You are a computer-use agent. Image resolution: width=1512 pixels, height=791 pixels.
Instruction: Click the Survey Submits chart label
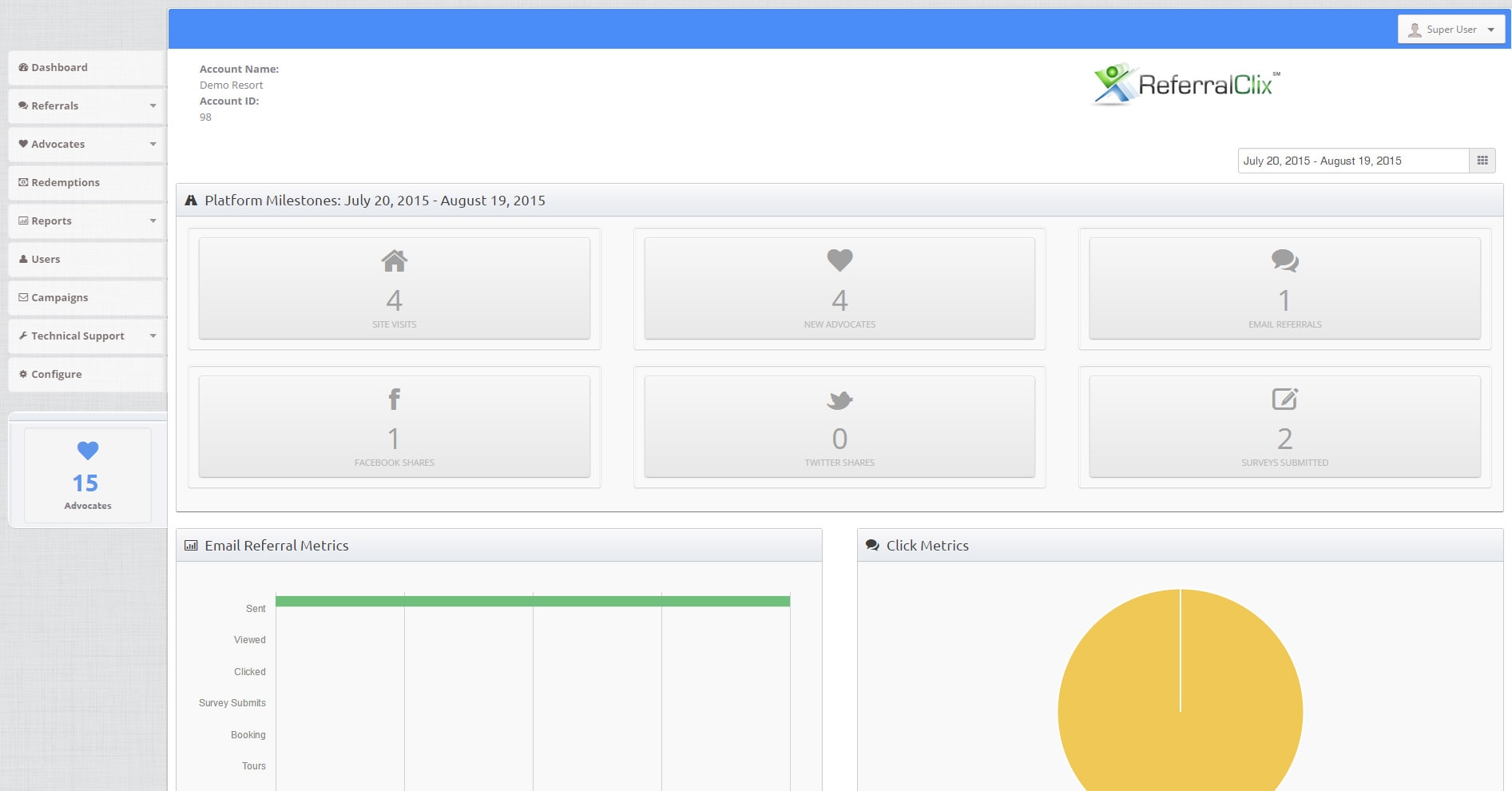coord(232,703)
